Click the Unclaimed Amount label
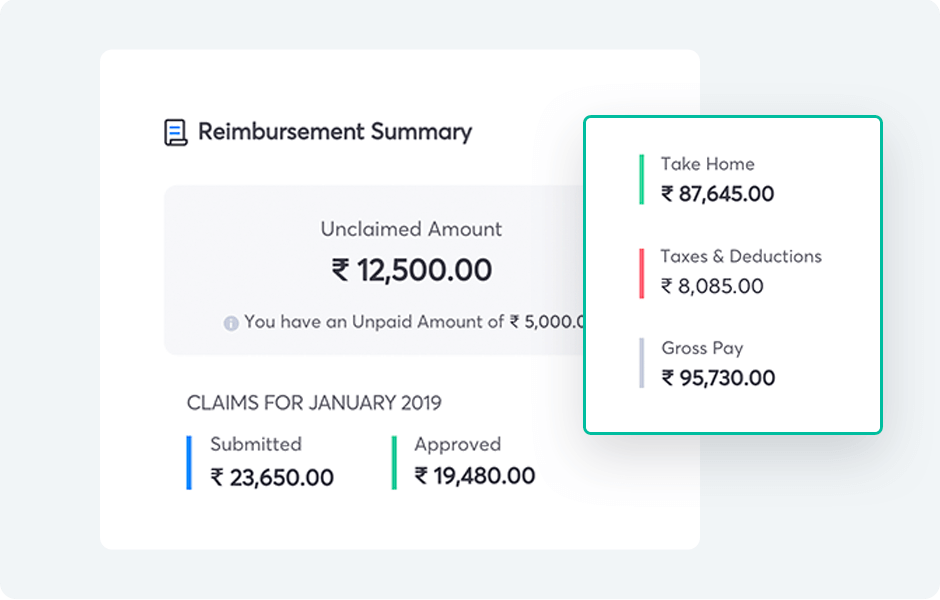The width and height of the screenshot is (940, 600). tap(411, 229)
